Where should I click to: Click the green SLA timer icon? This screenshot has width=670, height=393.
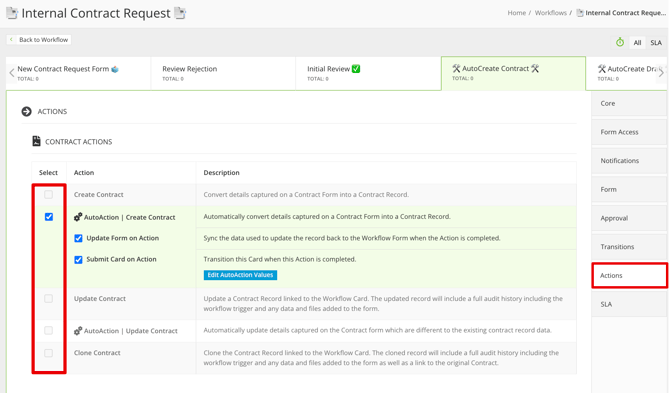tap(620, 42)
